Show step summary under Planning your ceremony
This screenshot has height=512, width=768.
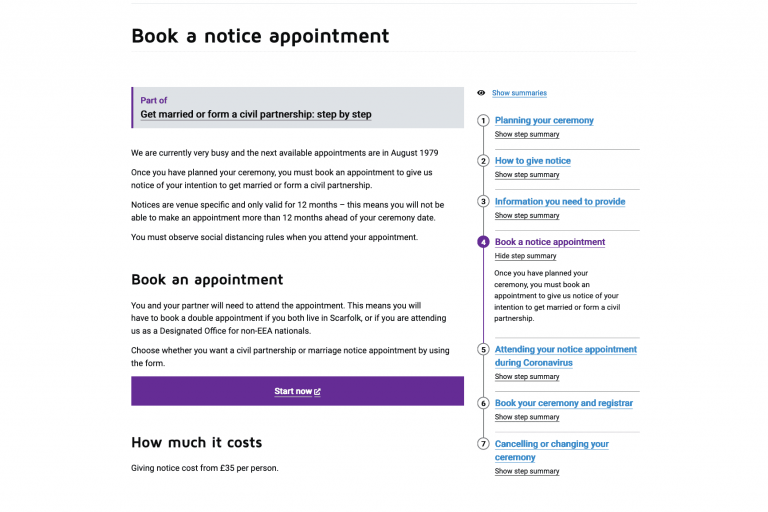(527, 134)
